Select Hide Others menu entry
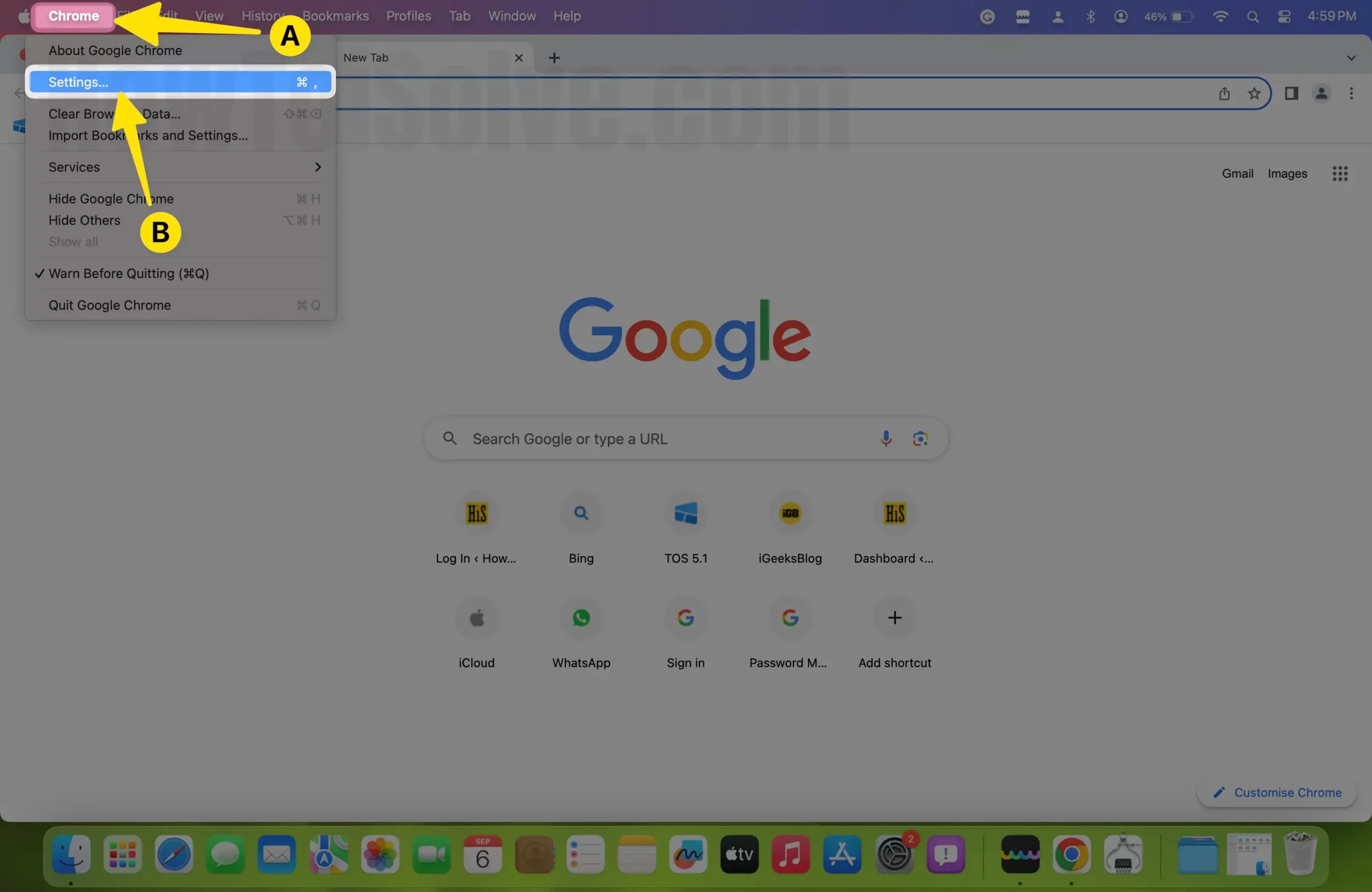The height and width of the screenshot is (892, 1372). point(84,220)
